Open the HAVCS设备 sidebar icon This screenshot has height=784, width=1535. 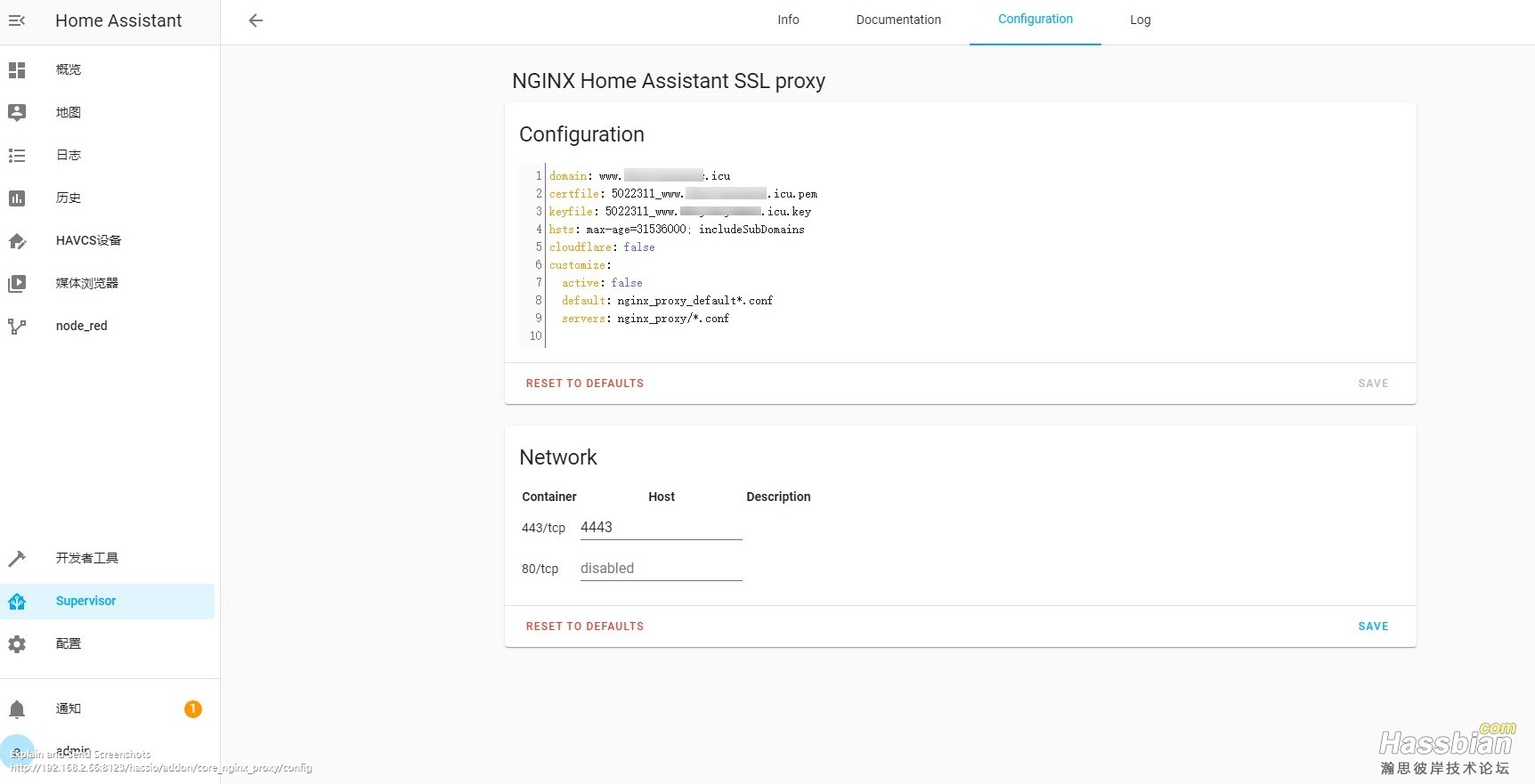pos(17,241)
